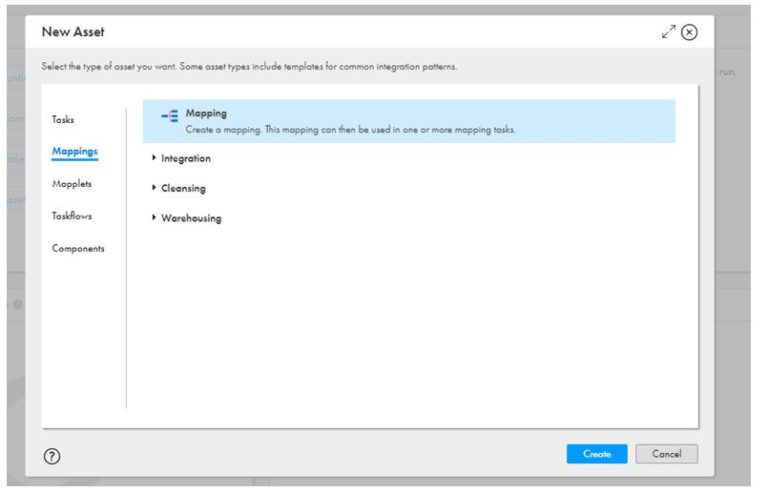
Task: Expand the Integration templates arrow
Action: (154, 158)
